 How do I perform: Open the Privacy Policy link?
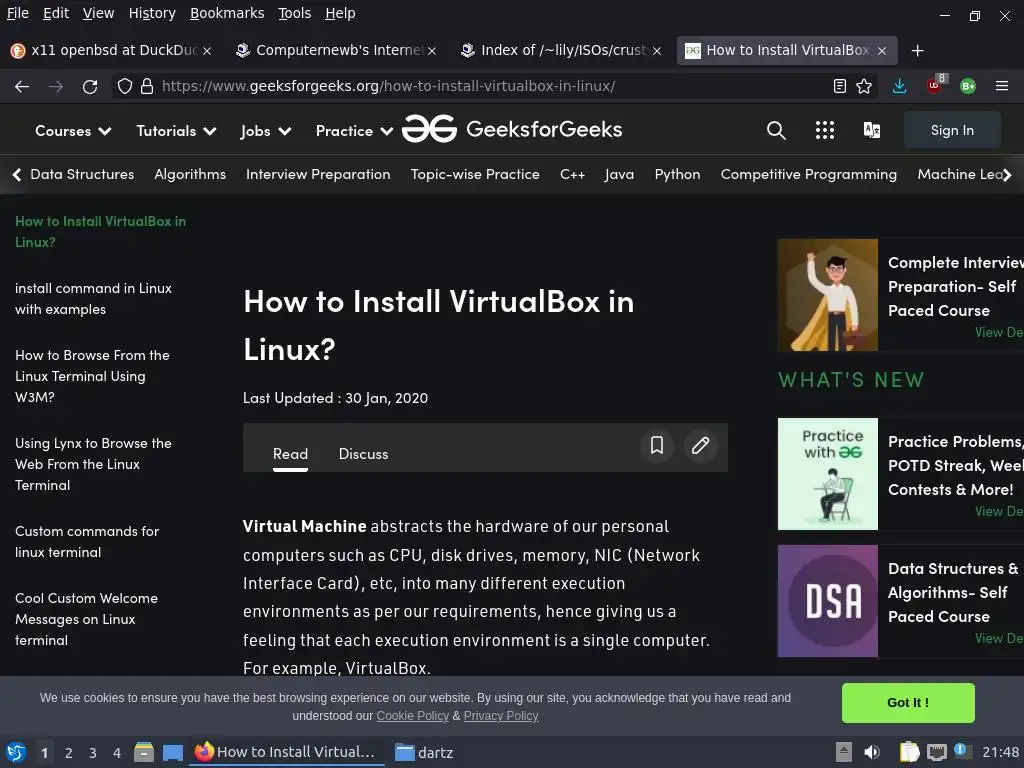click(x=501, y=716)
